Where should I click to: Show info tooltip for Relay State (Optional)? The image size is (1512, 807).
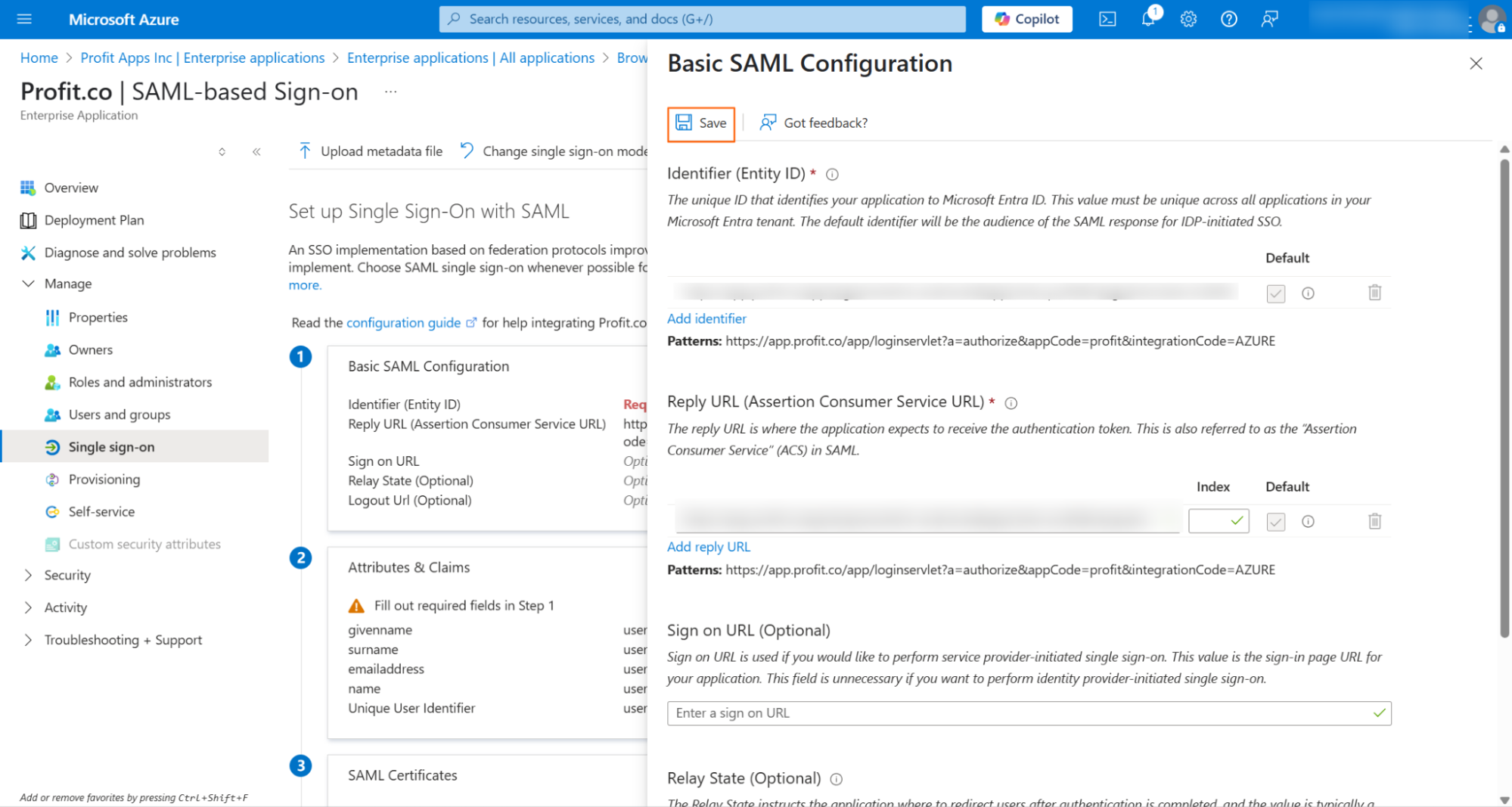tap(836, 779)
